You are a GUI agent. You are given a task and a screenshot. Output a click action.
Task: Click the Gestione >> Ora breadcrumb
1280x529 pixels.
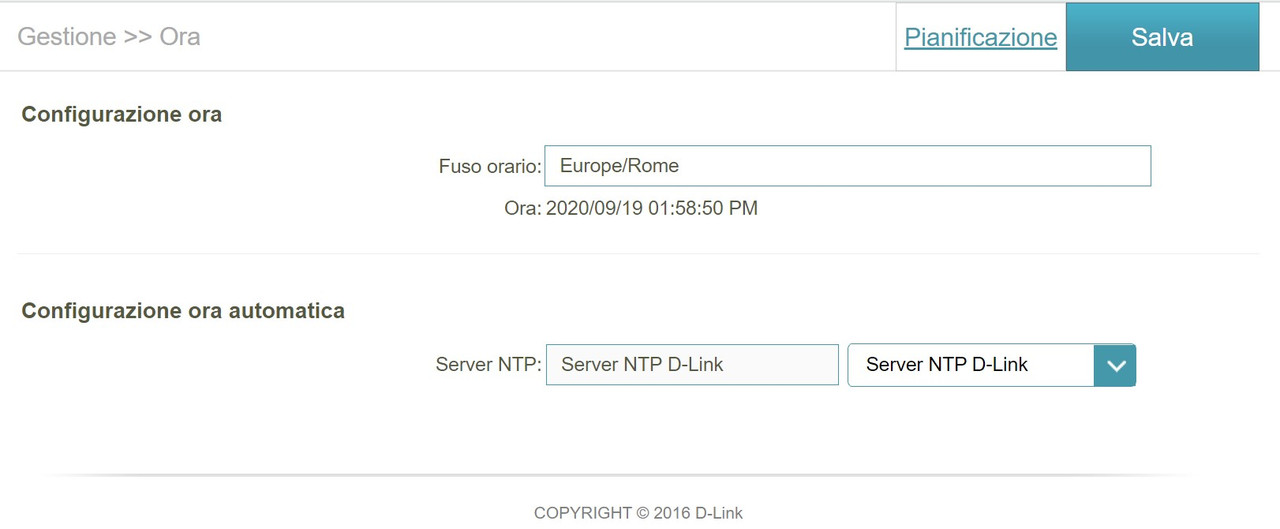coord(109,37)
